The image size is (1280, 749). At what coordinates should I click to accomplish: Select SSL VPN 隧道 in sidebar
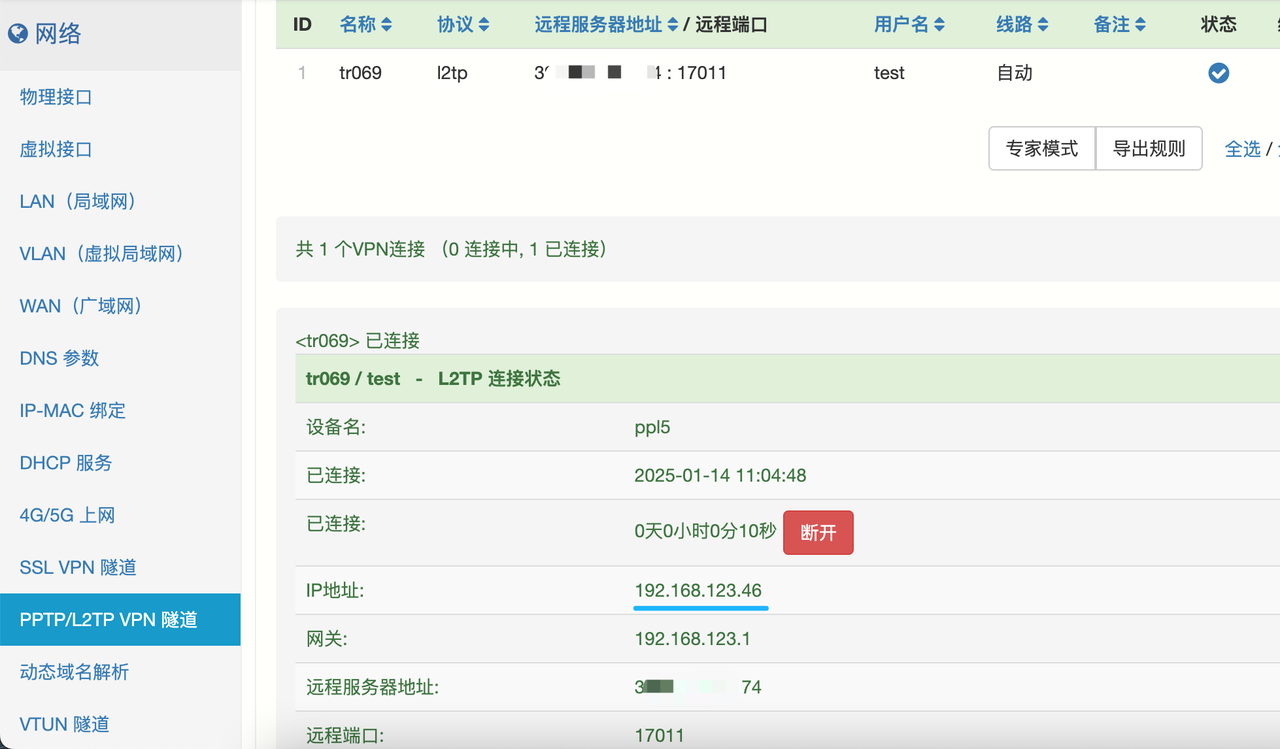tap(78, 567)
